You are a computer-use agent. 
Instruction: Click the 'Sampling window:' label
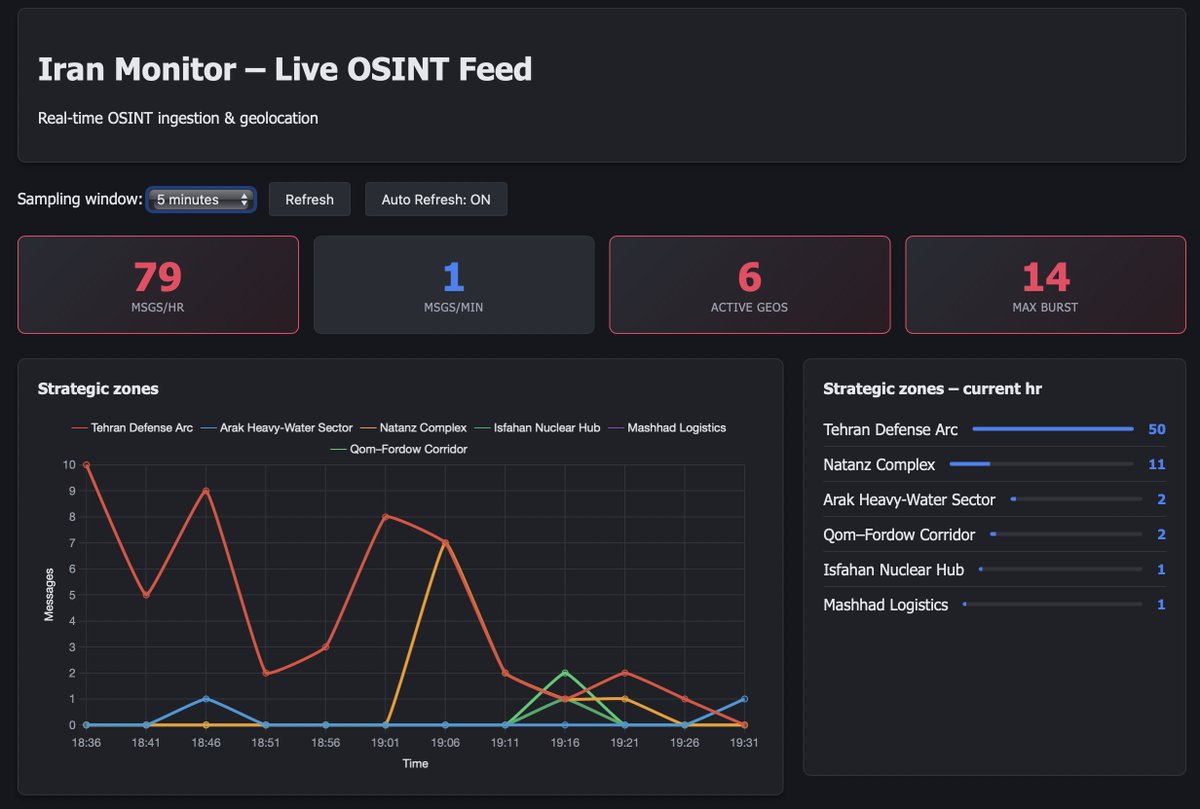(x=80, y=199)
